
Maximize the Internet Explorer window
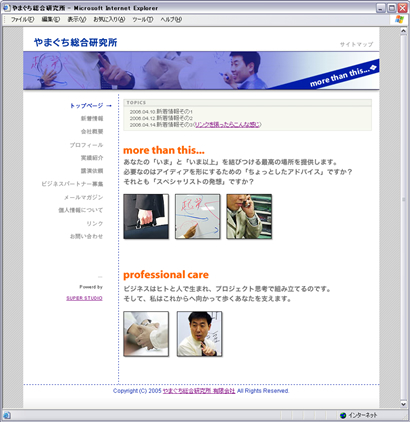(392, 8)
